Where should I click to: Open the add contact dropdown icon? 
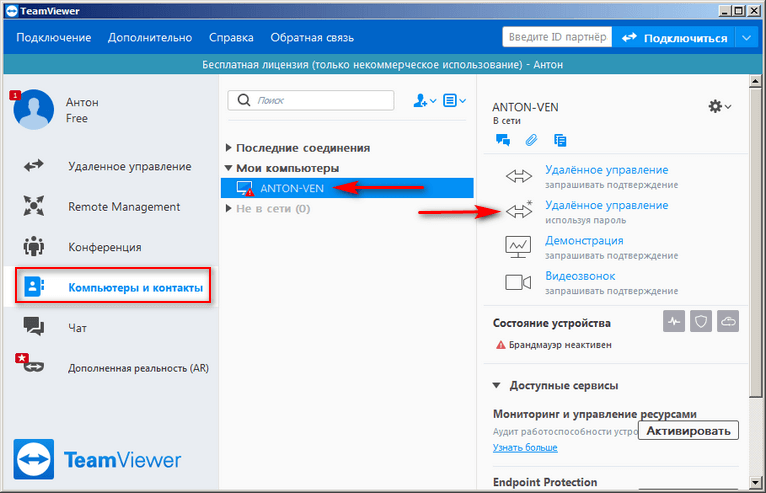(x=424, y=101)
